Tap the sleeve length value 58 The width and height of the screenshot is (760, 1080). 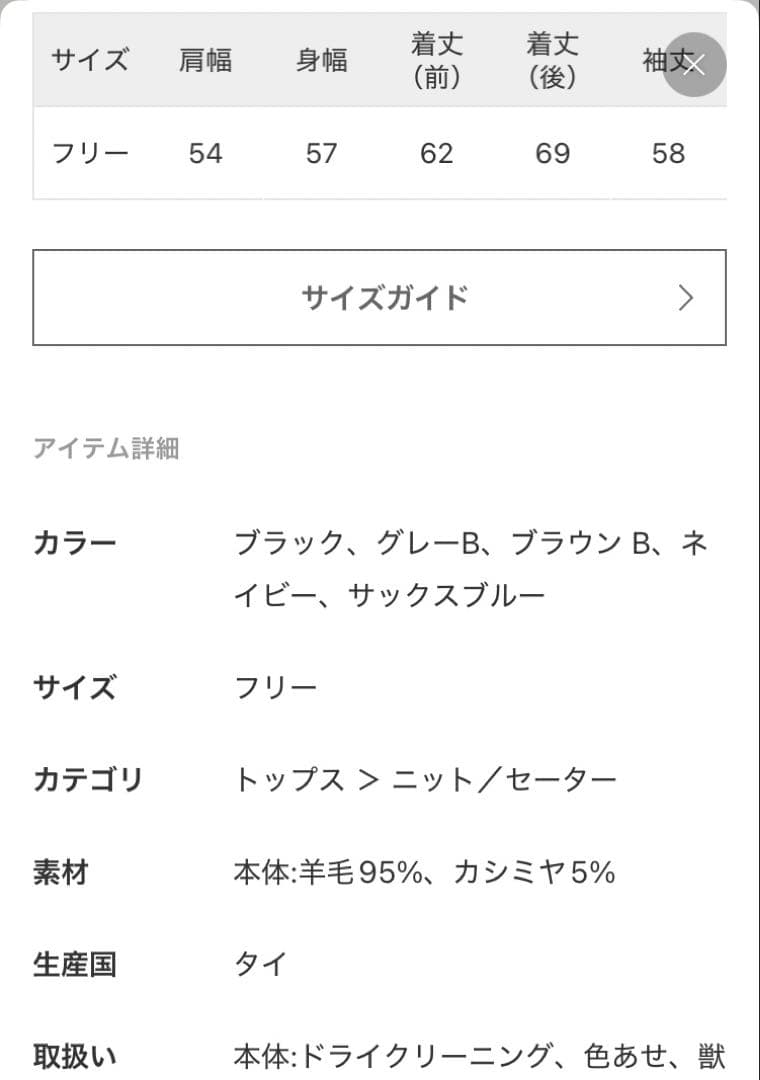coord(669,154)
